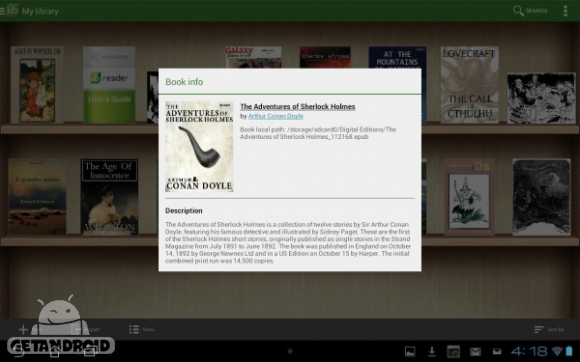Tap the email envelope notification icon
This screenshot has width=580, height=362.
point(497,351)
